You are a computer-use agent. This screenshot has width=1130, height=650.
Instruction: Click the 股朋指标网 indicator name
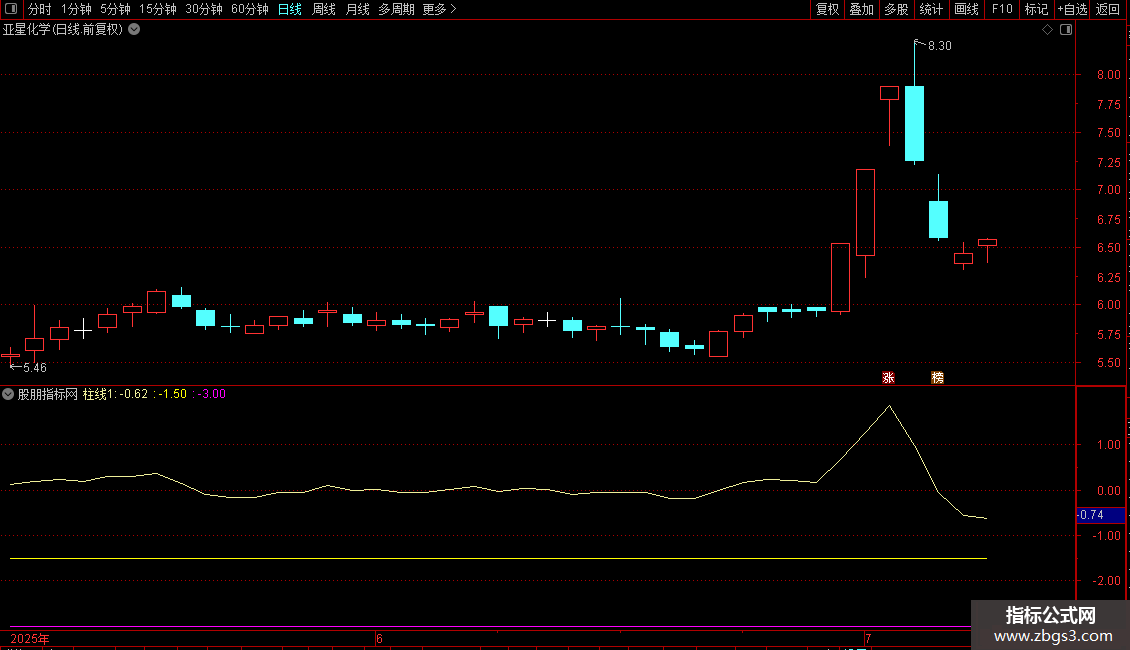point(48,394)
